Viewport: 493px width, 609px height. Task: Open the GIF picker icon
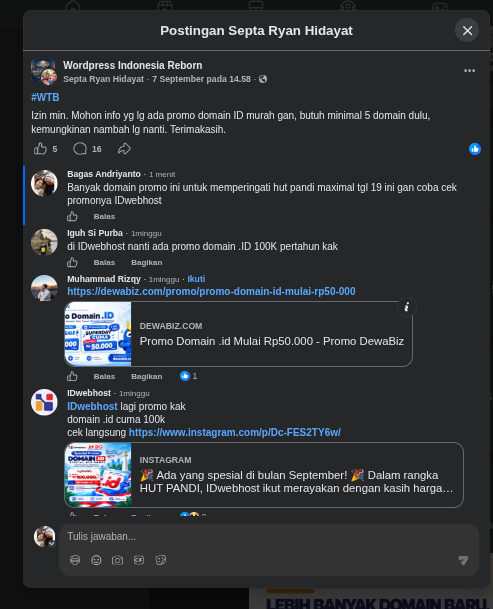(139, 560)
